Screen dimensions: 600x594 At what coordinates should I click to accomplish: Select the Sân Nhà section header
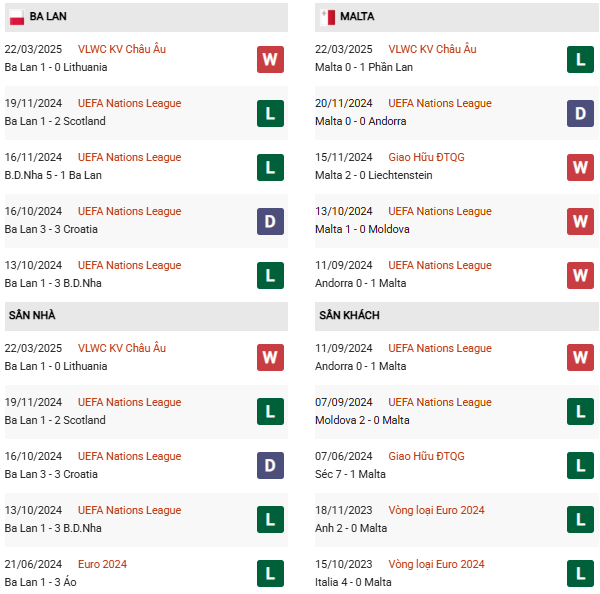[146, 316]
